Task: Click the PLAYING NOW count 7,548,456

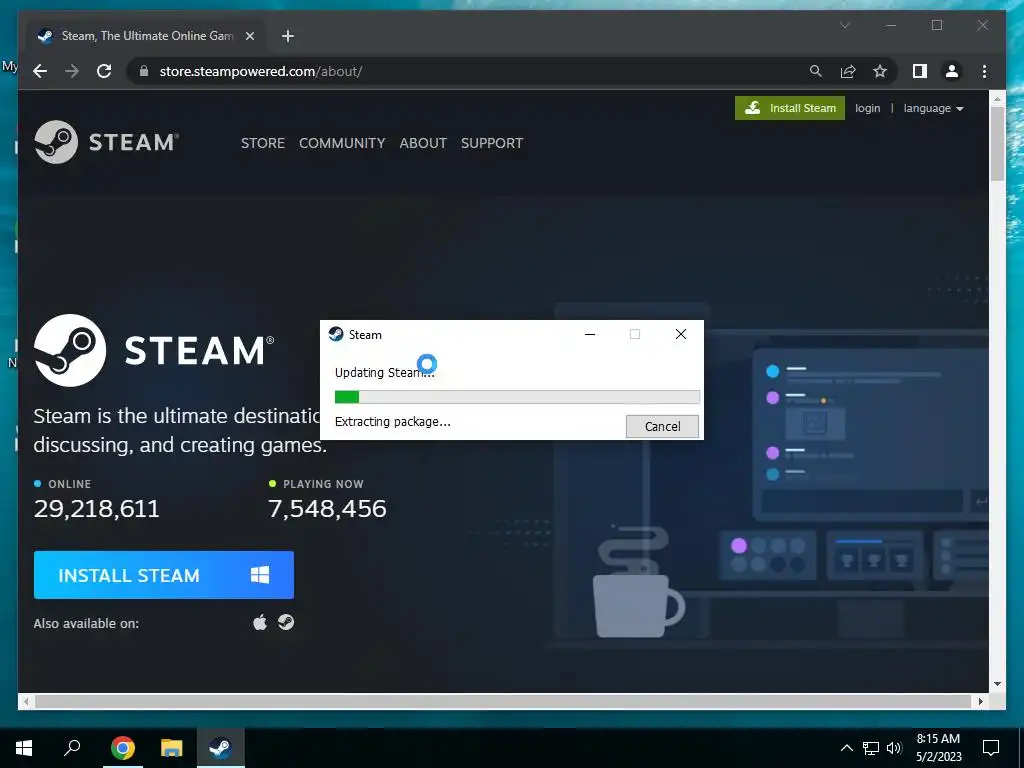Action: (x=327, y=508)
